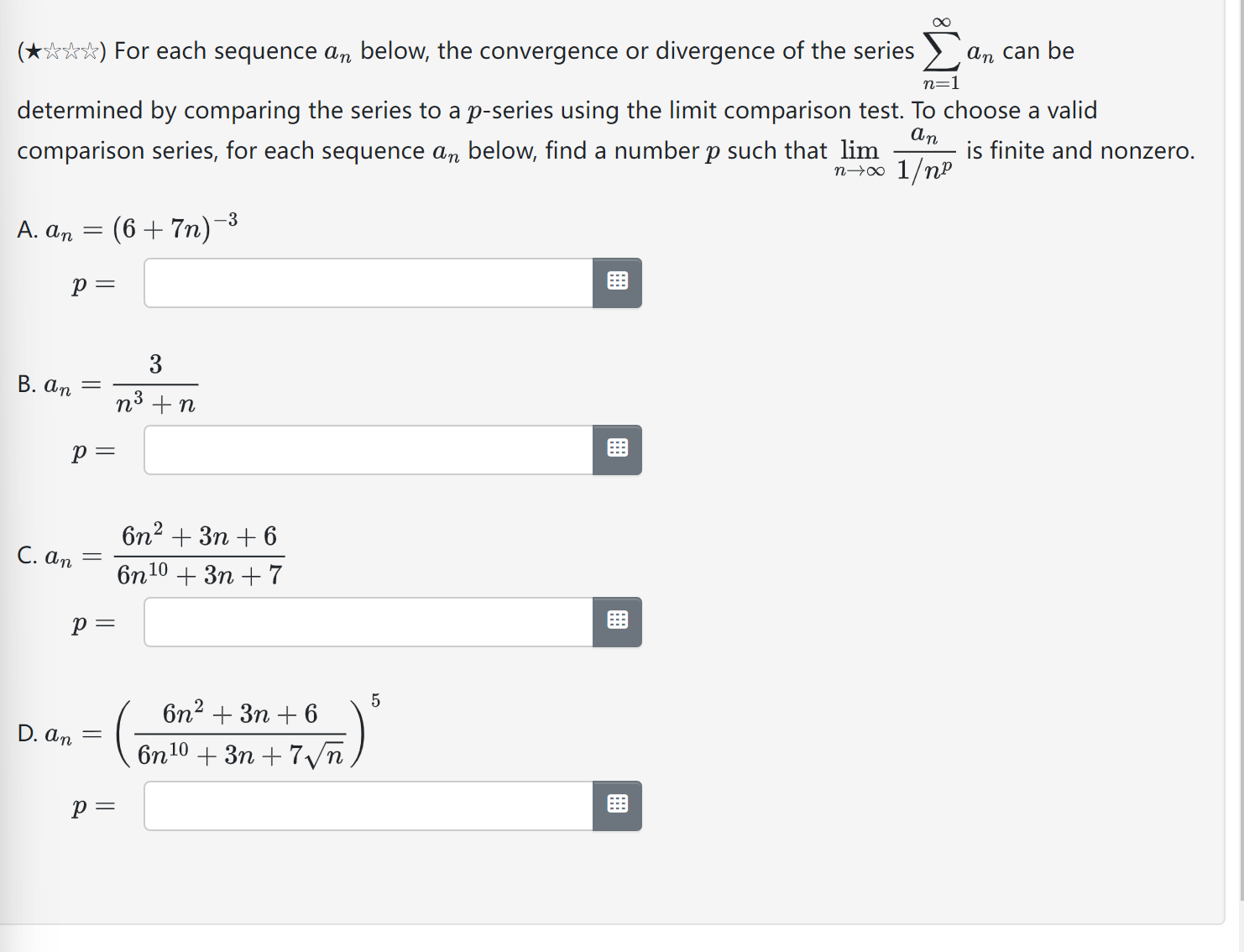Open the math keypad for part D answer

[x=617, y=805]
